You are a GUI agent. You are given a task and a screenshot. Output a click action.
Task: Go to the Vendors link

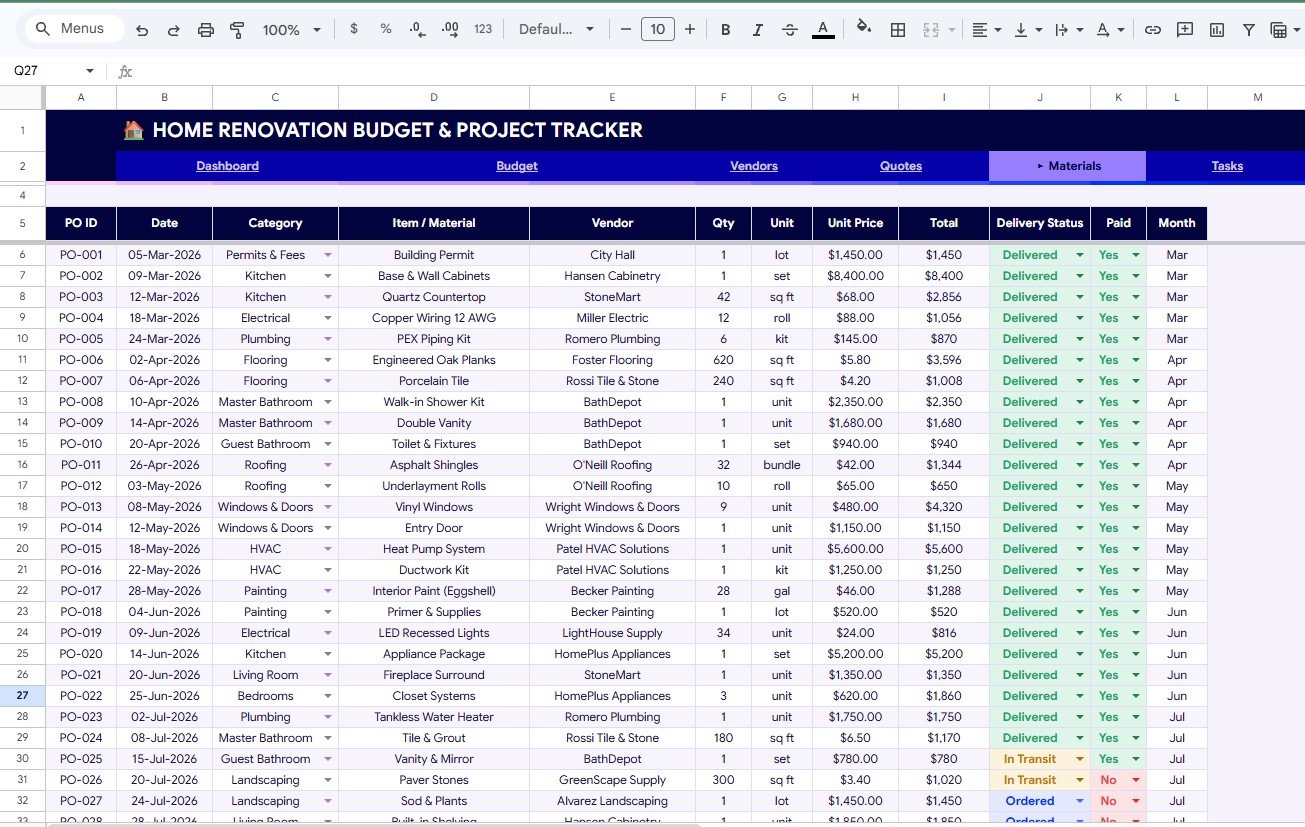click(754, 166)
